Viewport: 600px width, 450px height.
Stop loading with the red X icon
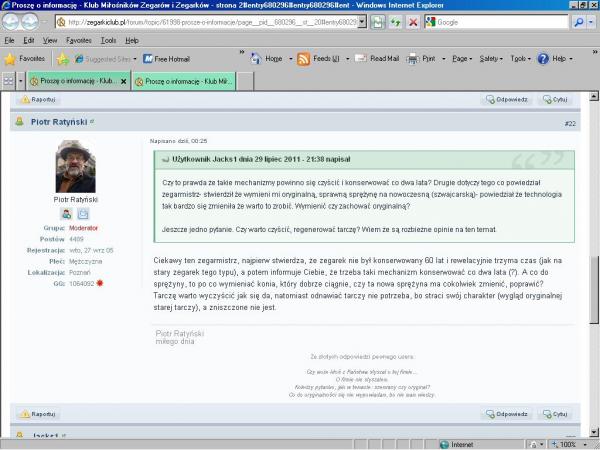[413, 22]
